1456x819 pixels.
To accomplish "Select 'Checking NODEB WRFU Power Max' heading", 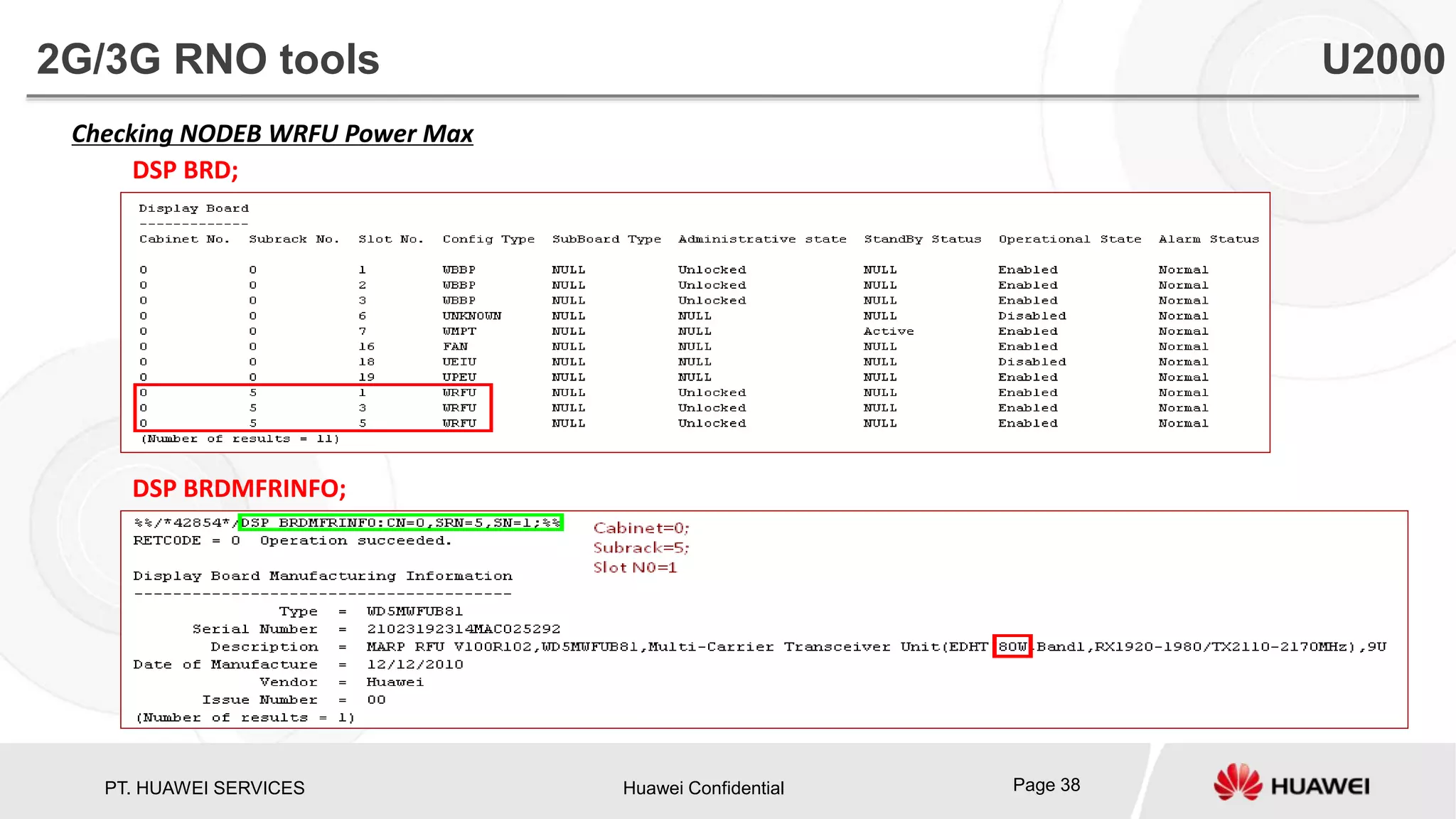I will [x=272, y=134].
